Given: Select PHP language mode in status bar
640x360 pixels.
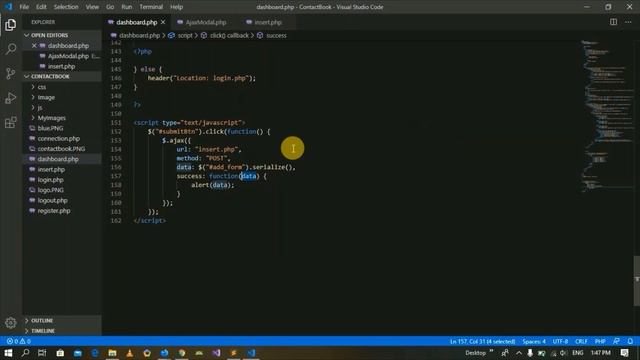Looking at the screenshot, I should [x=600, y=341].
